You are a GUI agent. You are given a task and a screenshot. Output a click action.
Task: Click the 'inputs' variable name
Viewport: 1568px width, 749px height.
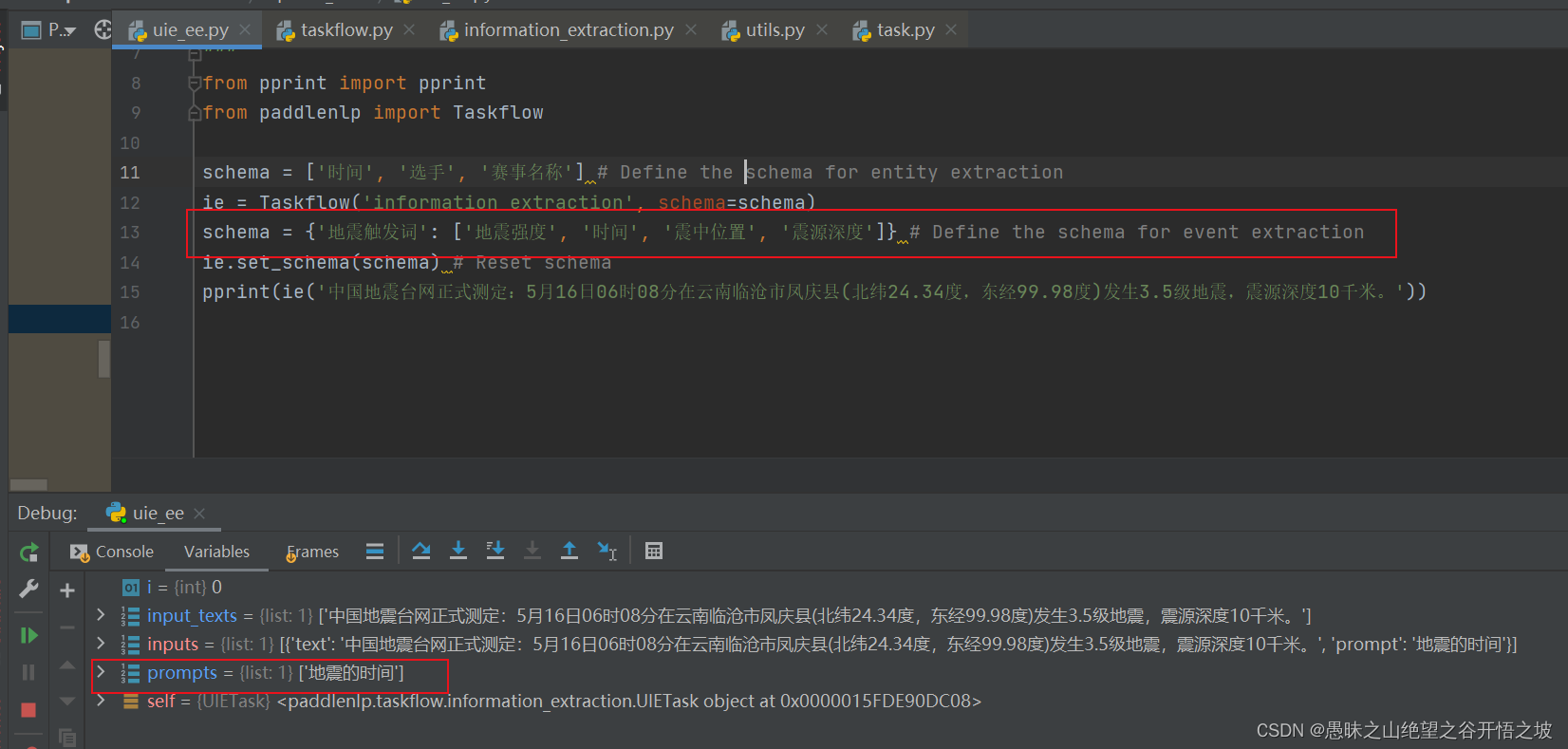(173, 645)
